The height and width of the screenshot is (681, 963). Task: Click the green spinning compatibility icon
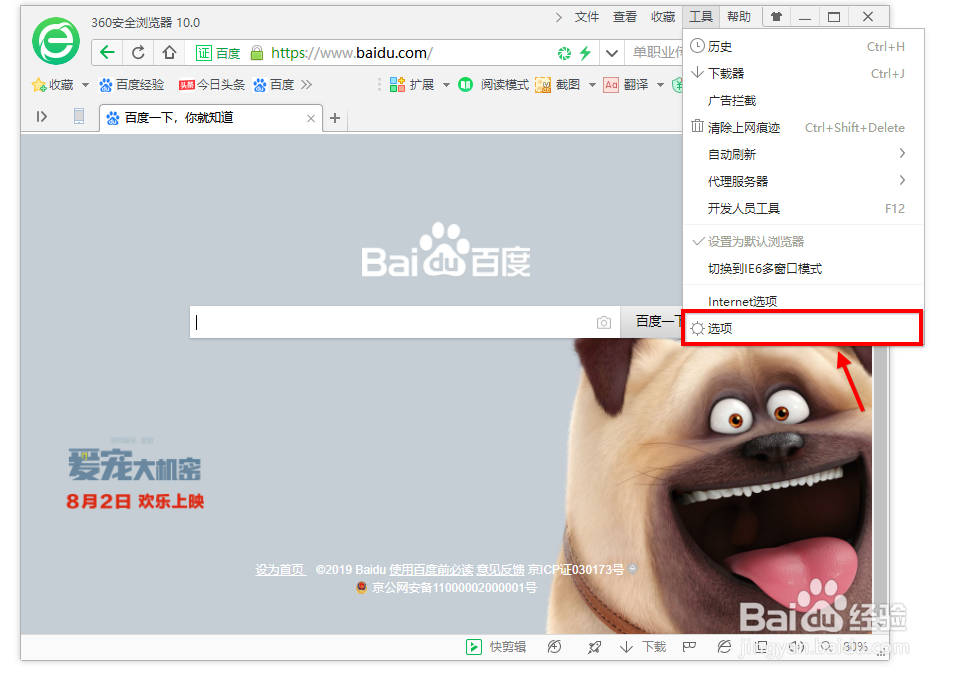coord(564,53)
